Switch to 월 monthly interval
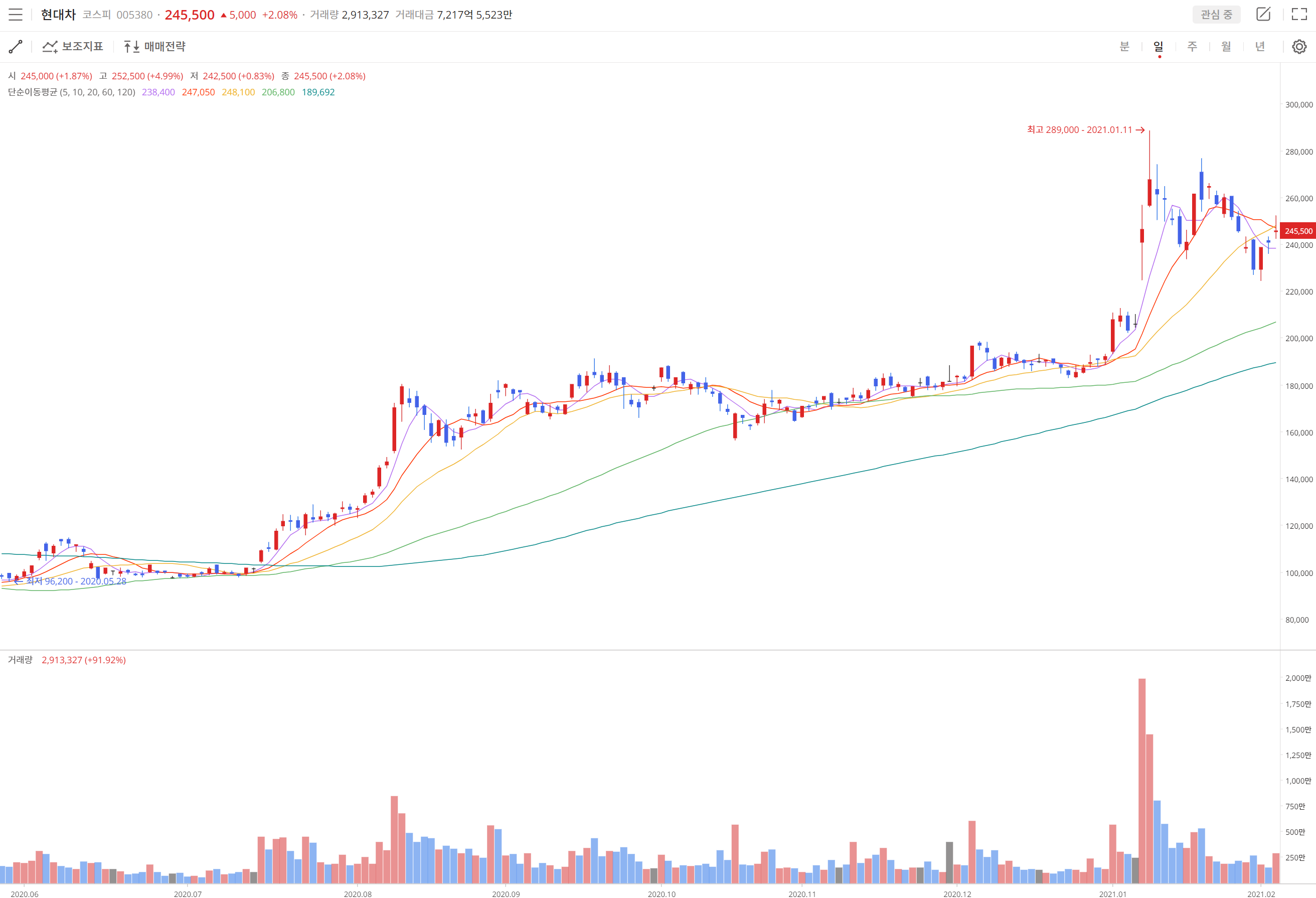Image resolution: width=1316 pixels, height=898 pixels. 1226,47
